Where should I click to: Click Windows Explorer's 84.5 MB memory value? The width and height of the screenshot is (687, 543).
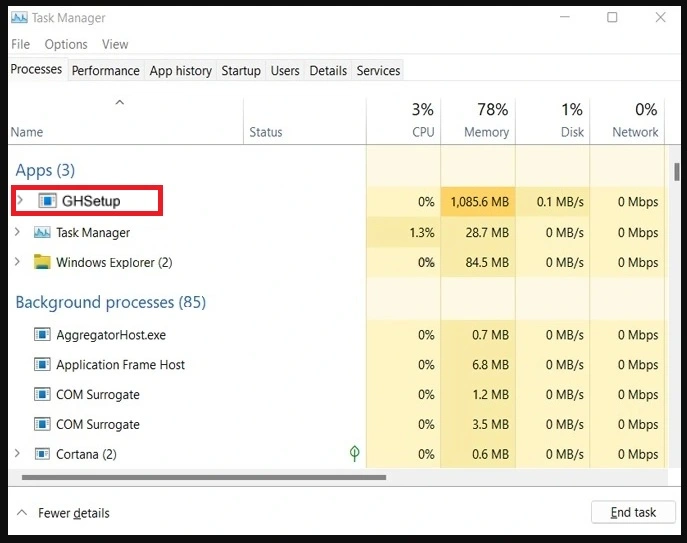point(487,263)
